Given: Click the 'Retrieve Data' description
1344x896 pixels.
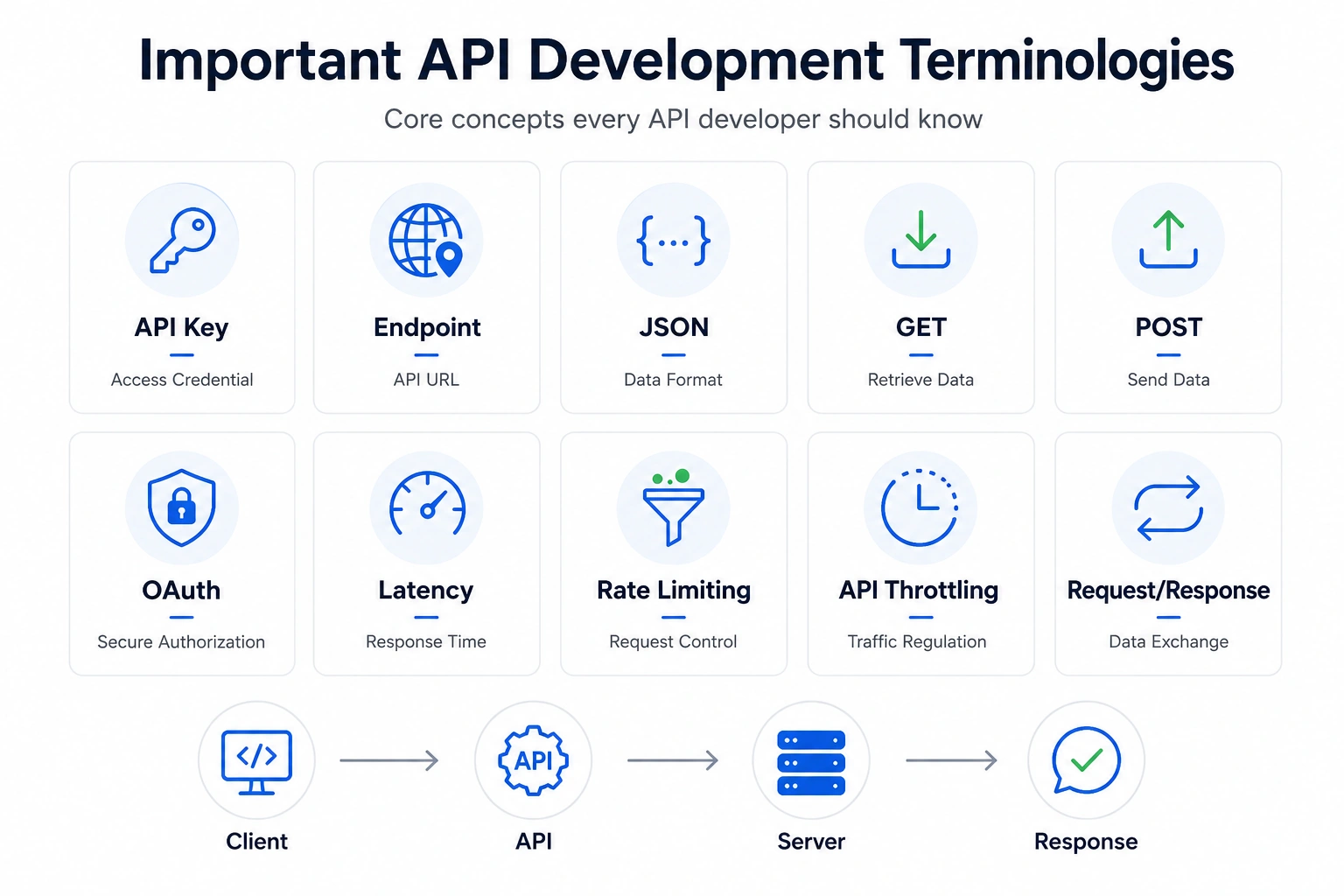Looking at the screenshot, I should click(x=920, y=380).
